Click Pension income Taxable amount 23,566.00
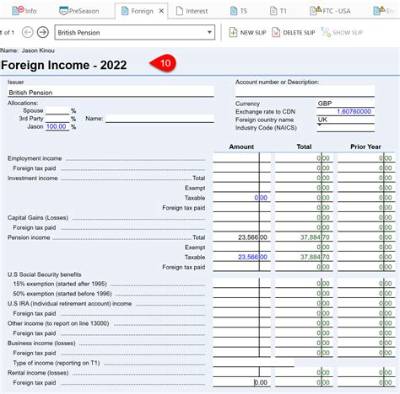Viewport: 400px width, 394px height. (242, 257)
